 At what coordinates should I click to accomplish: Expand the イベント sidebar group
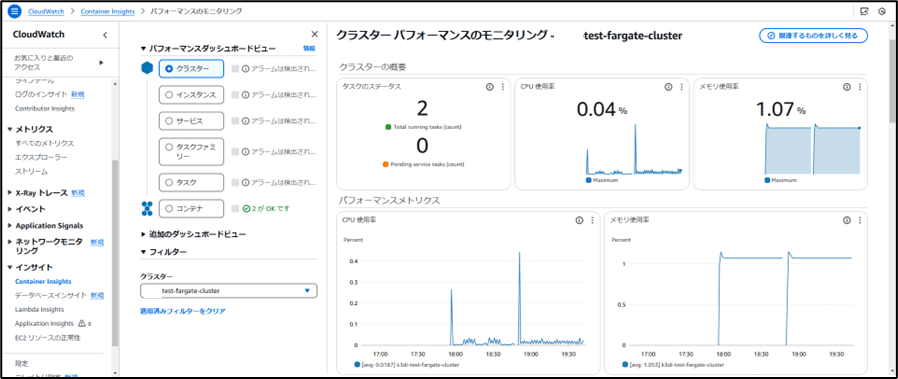[10, 209]
